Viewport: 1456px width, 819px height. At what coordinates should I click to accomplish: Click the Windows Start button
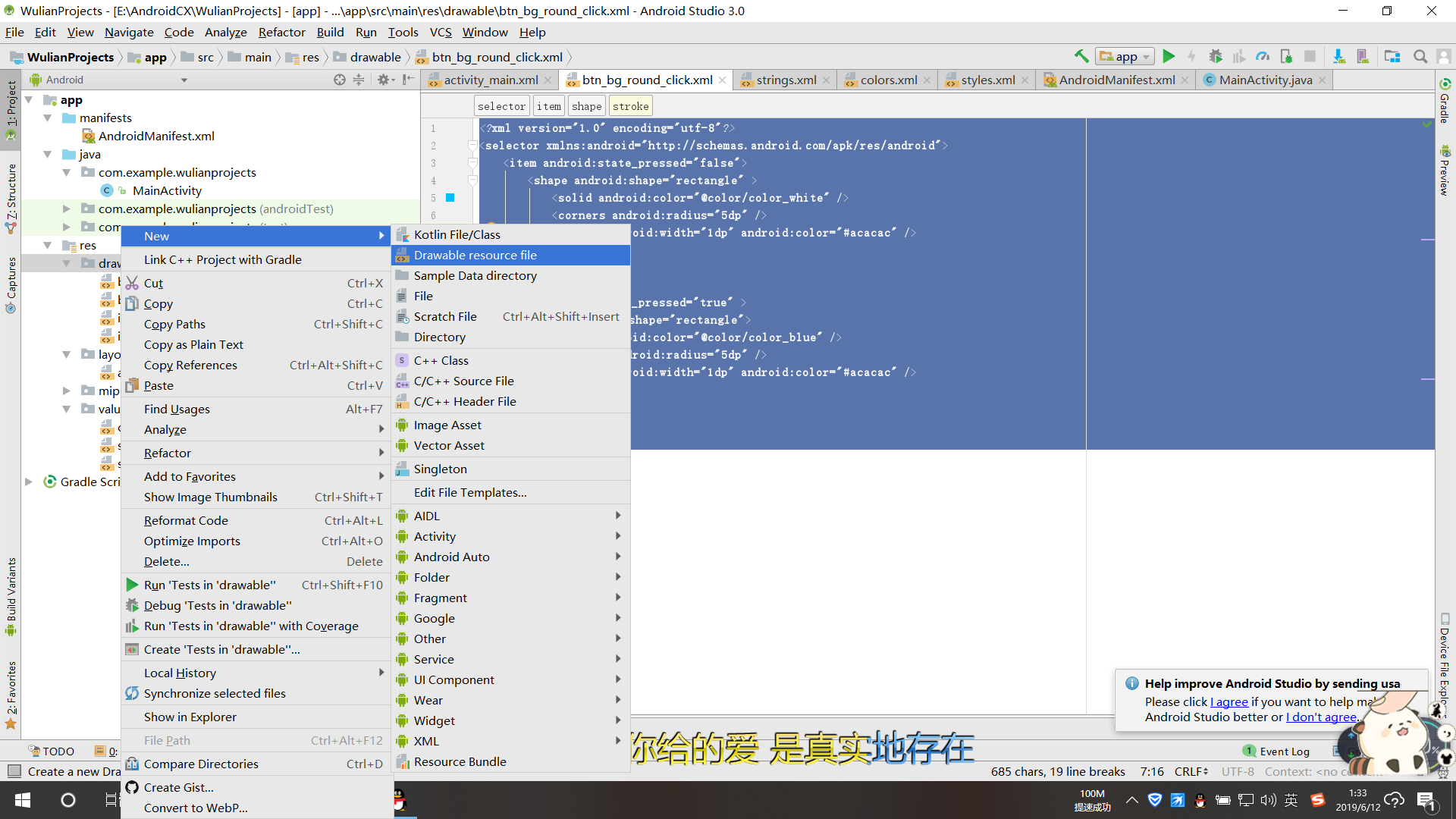(x=23, y=800)
